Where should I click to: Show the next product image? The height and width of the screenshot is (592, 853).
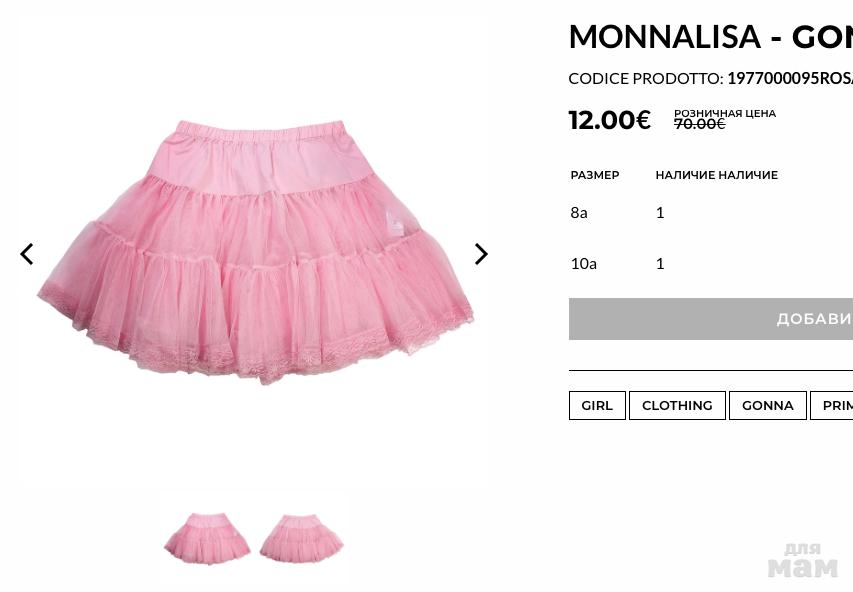pos(481,254)
